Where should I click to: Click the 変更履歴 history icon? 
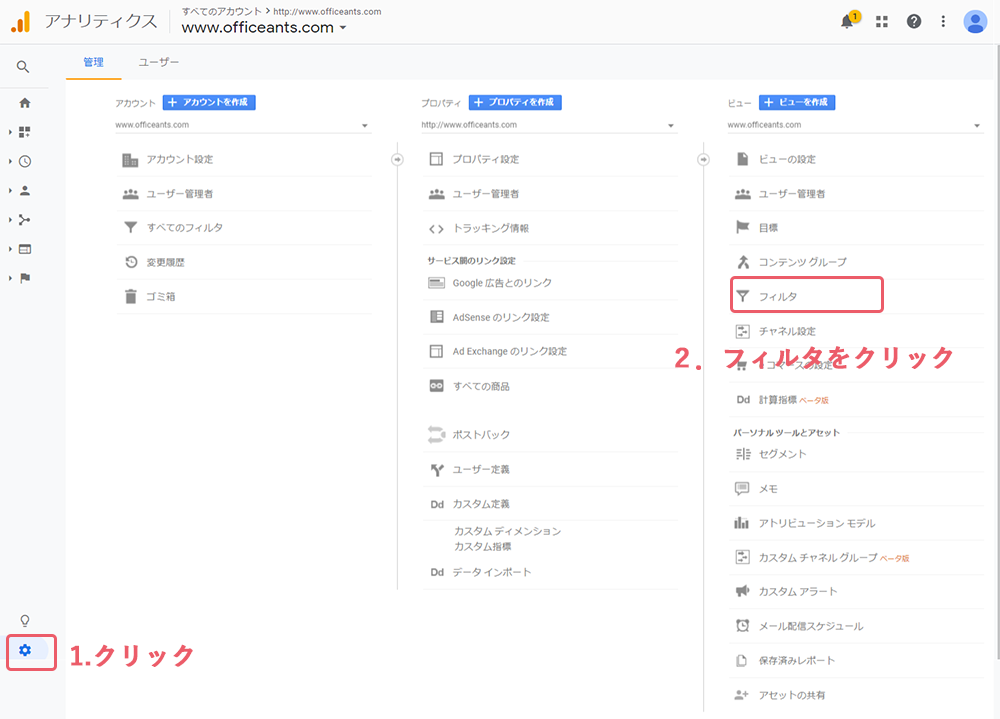[x=131, y=262]
